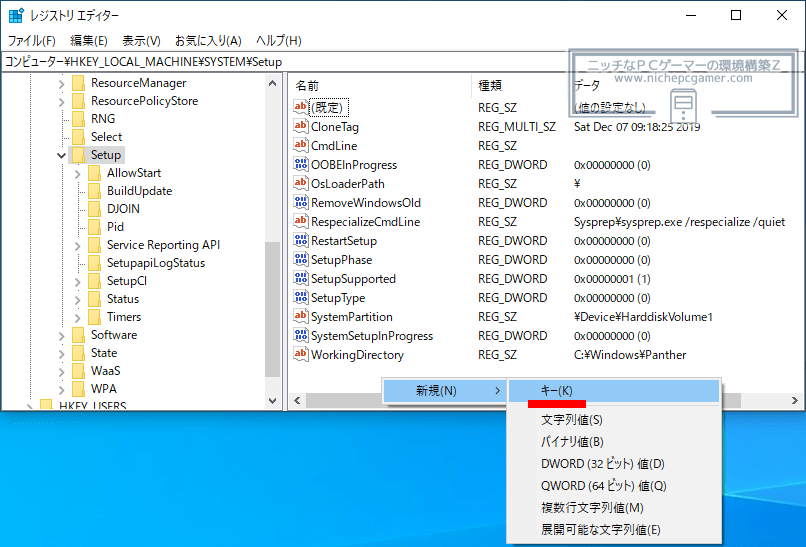Click the DWORD icon of OOBEInProgress
Image resolution: width=806 pixels, height=547 pixels.
tap(301, 163)
